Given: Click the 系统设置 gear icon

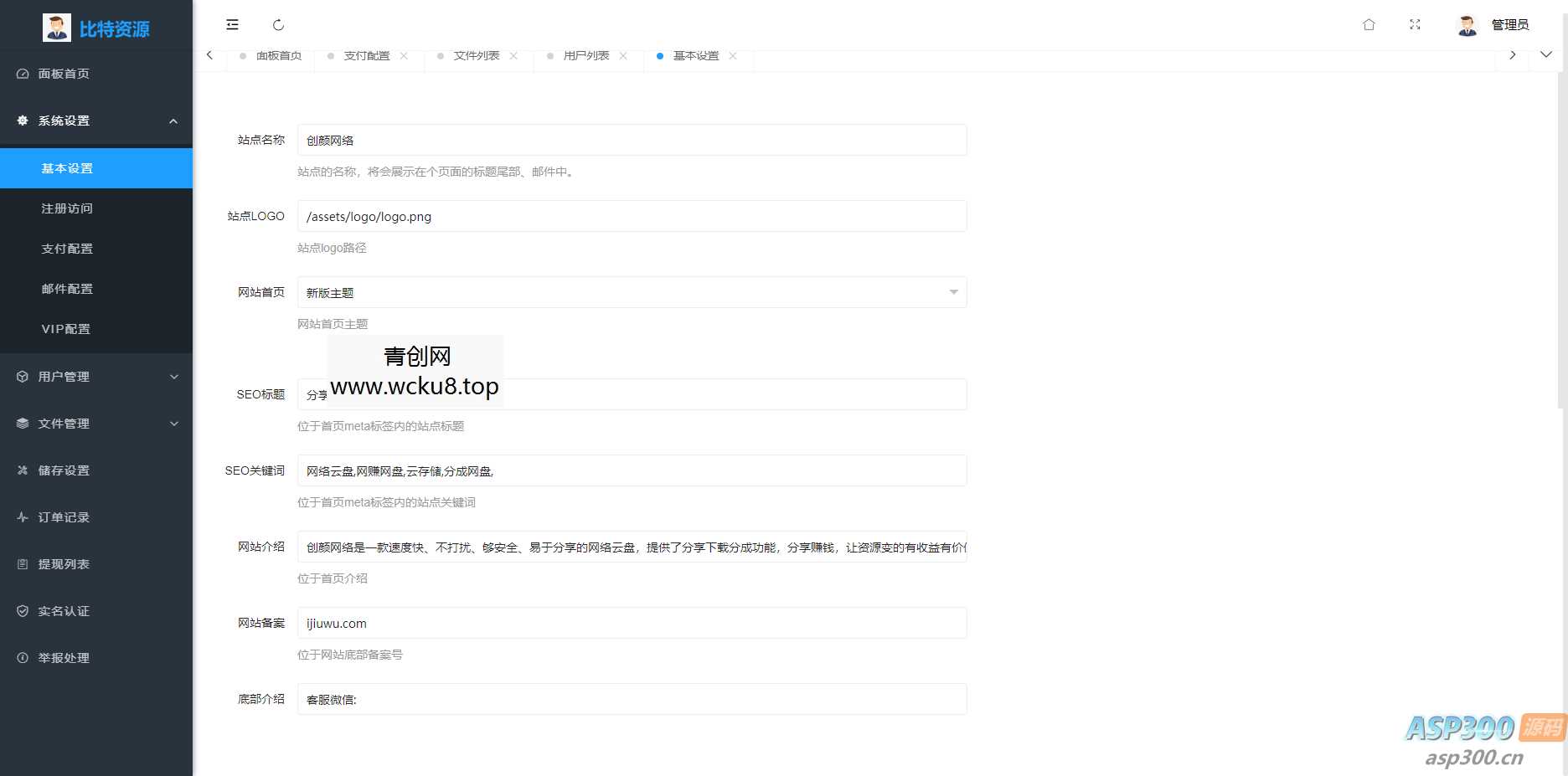Looking at the screenshot, I should pos(23,121).
